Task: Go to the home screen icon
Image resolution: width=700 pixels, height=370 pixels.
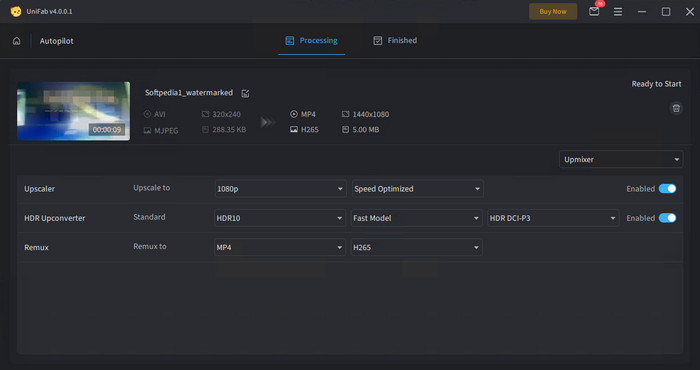Action: click(x=17, y=41)
